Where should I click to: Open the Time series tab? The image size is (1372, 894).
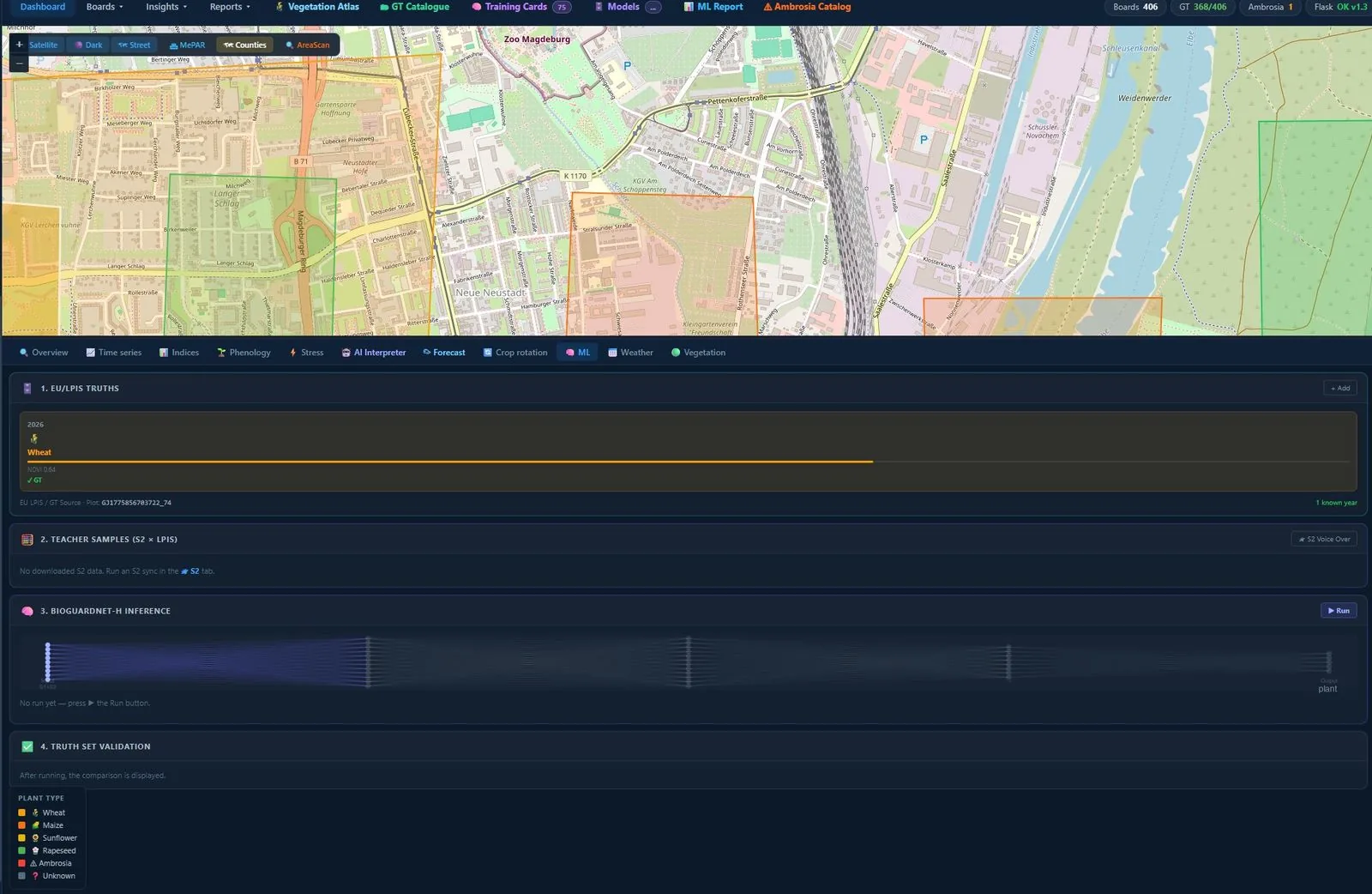point(114,353)
